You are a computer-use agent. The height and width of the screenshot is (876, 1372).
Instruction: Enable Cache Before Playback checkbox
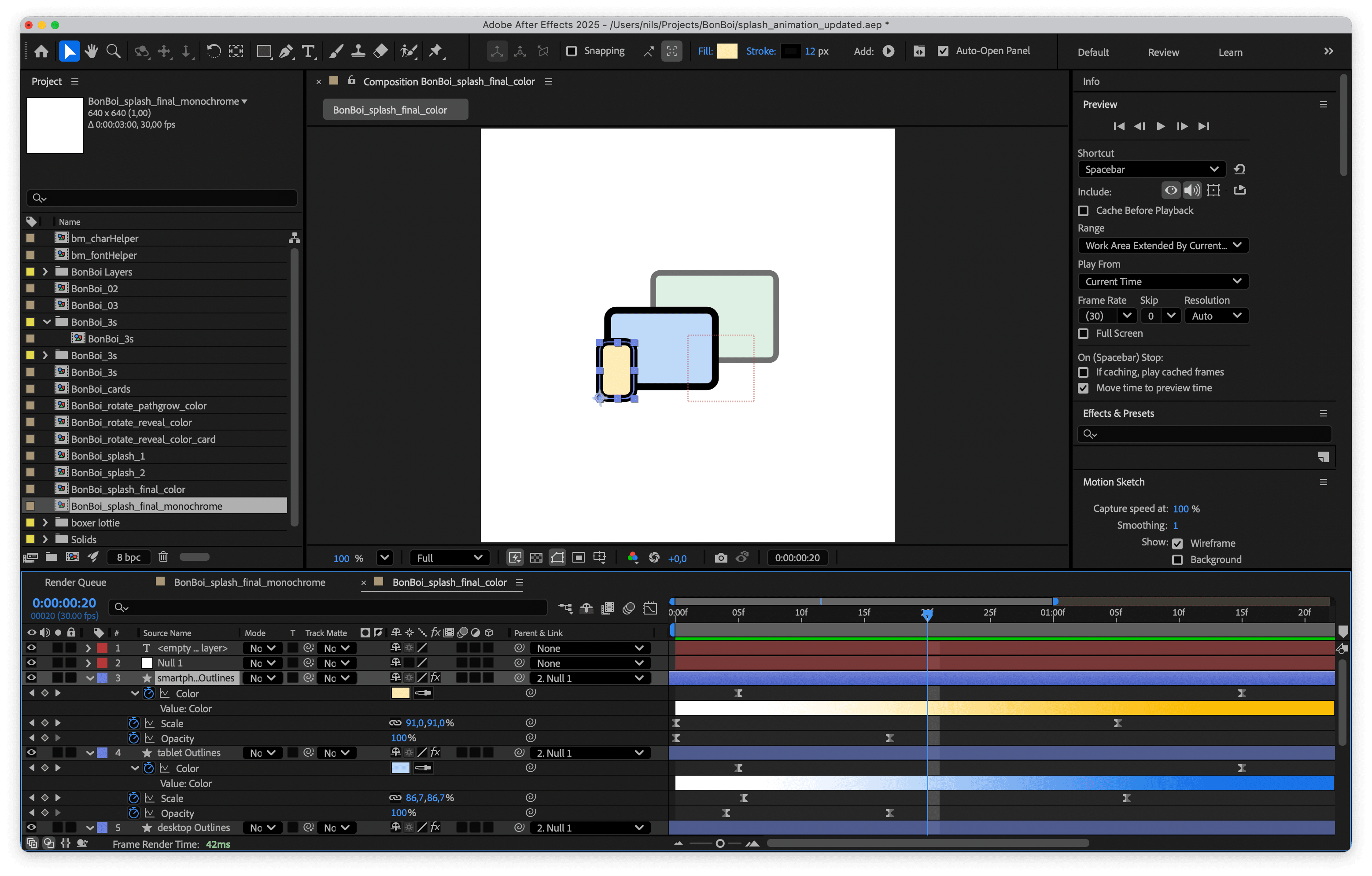[x=1083, y=211]
